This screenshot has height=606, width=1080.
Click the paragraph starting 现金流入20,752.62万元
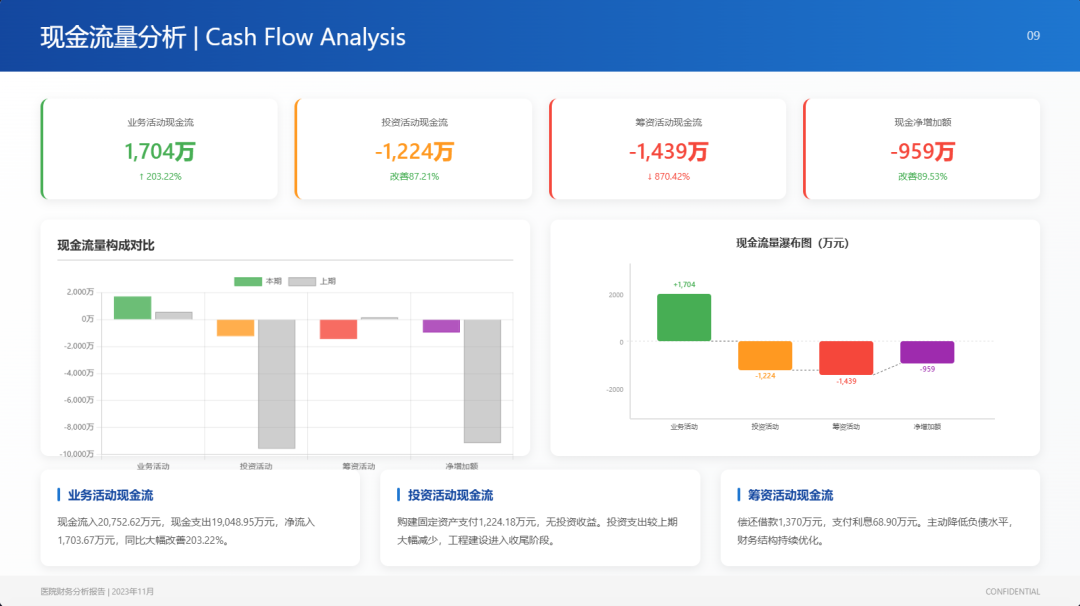(186, 531)
